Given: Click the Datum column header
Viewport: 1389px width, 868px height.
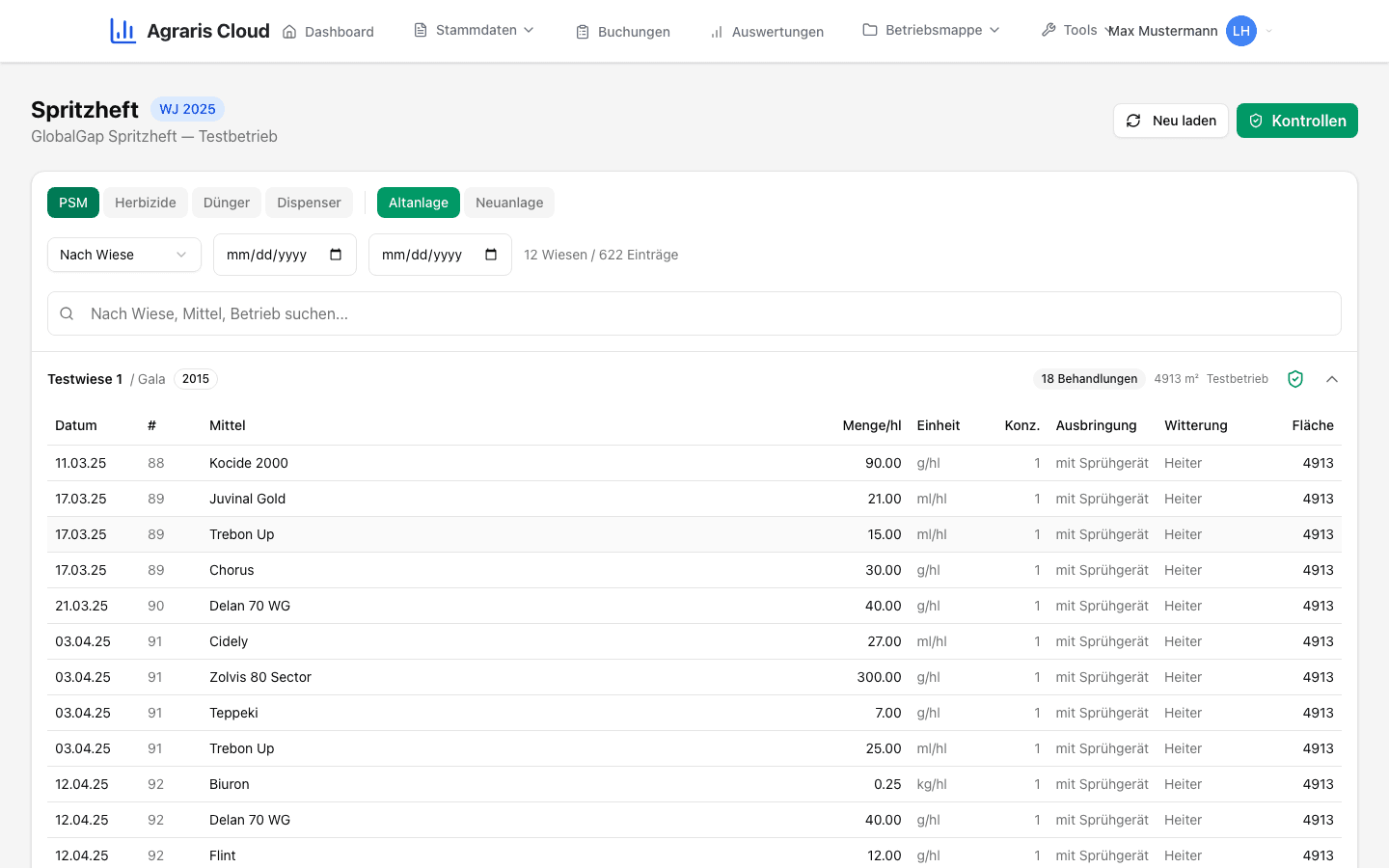Looking at the screenshot, I should (76, 425).
